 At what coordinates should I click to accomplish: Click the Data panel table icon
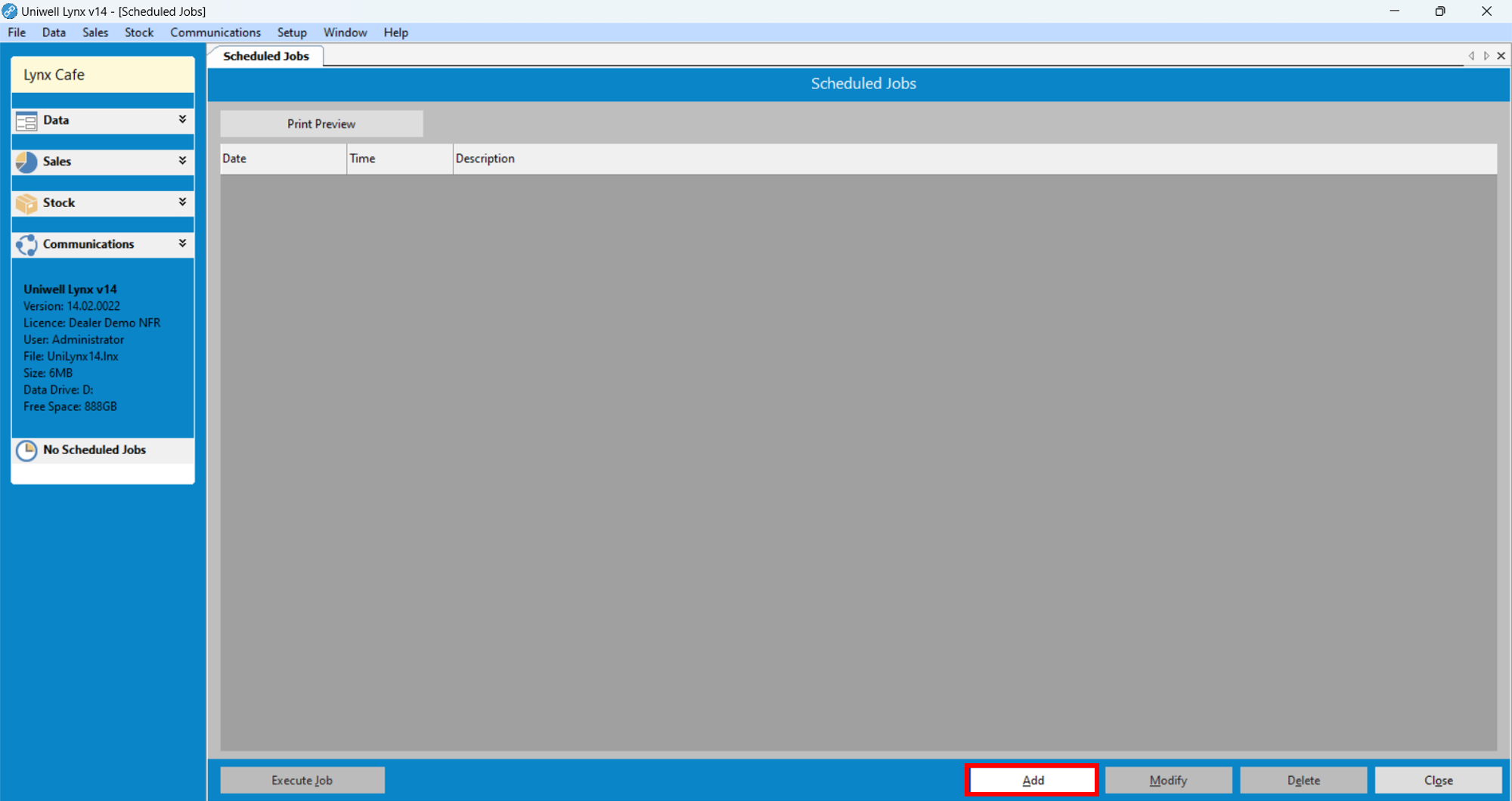[x=26, y=121]
